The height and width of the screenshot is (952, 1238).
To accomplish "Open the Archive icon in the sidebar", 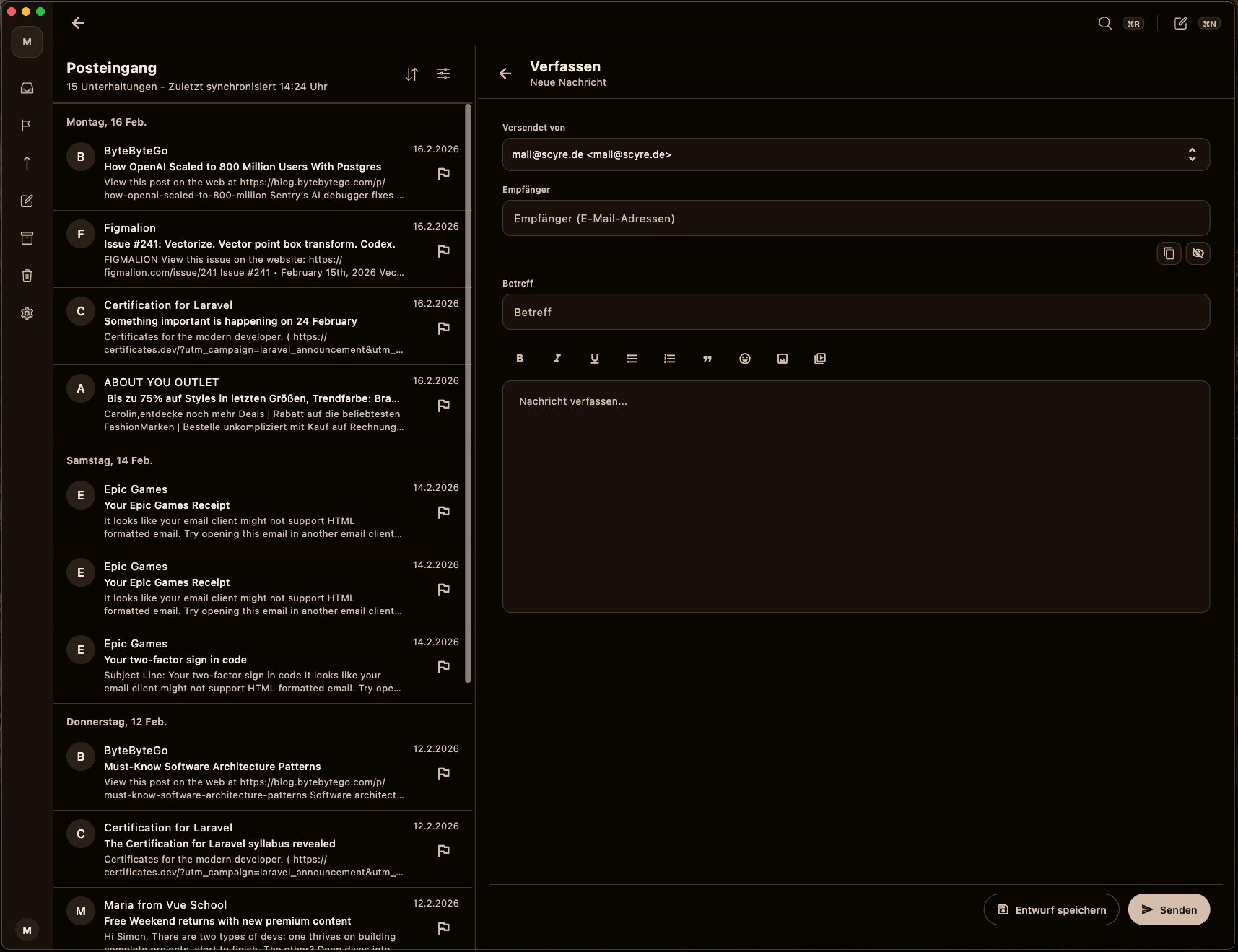I will (x=27, y=238).
